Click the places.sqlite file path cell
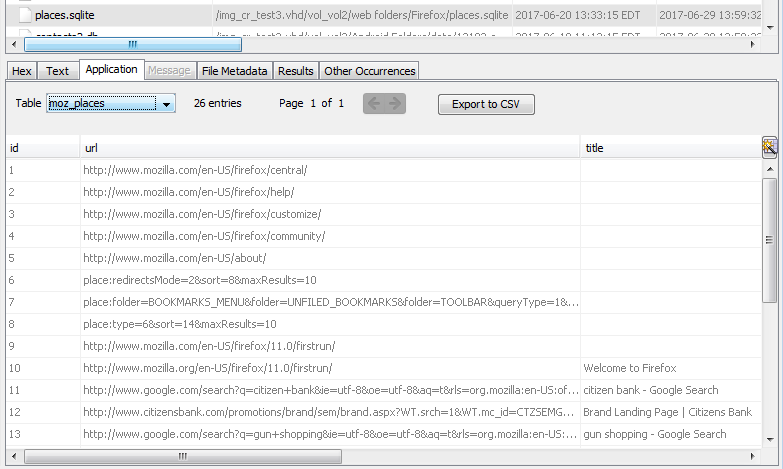This screenshot has width=783, height=469. point(362,15)
